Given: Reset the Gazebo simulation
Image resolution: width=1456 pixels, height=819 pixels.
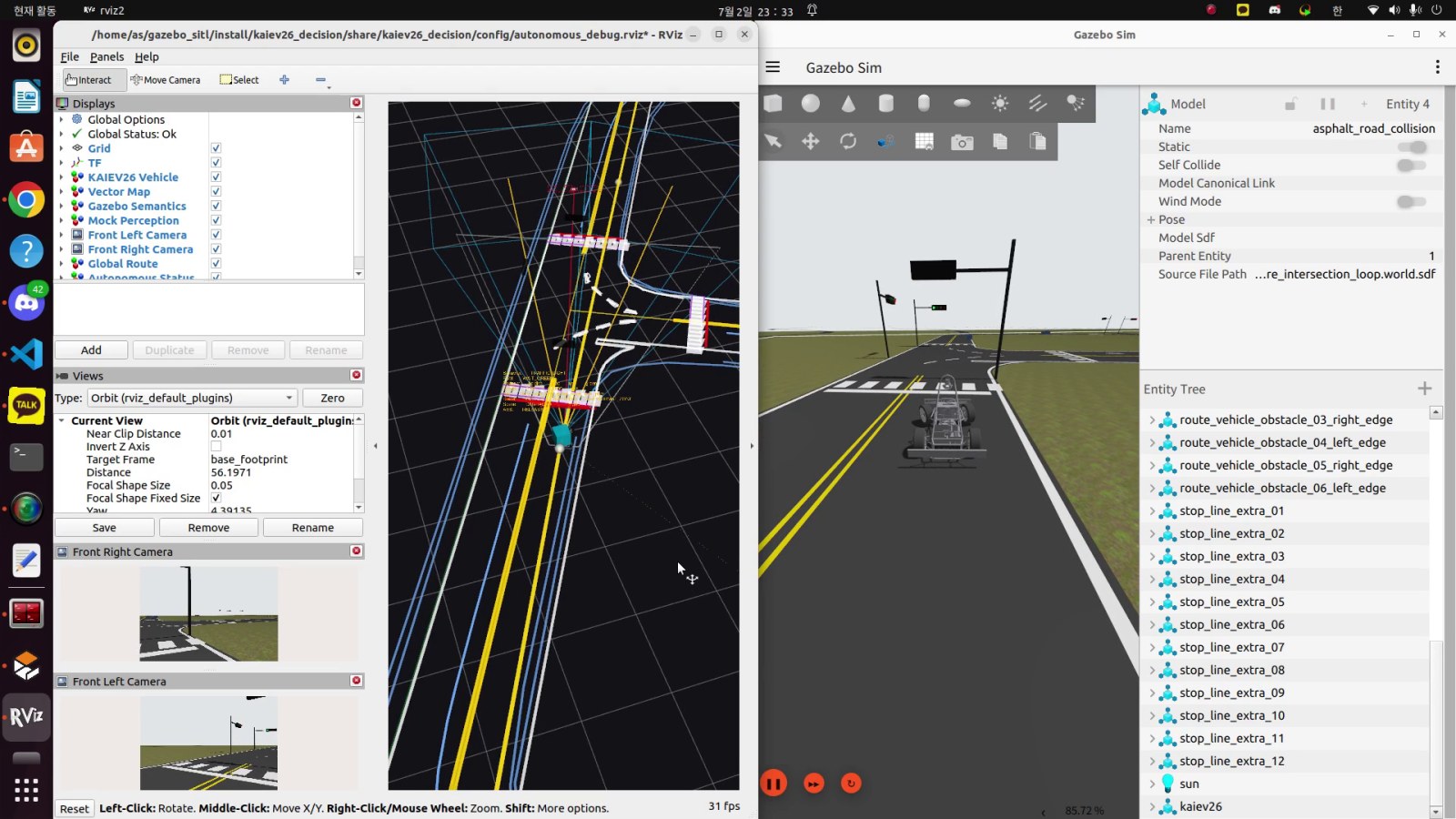Looking at the screenshot, I should (x=851, y=784).
